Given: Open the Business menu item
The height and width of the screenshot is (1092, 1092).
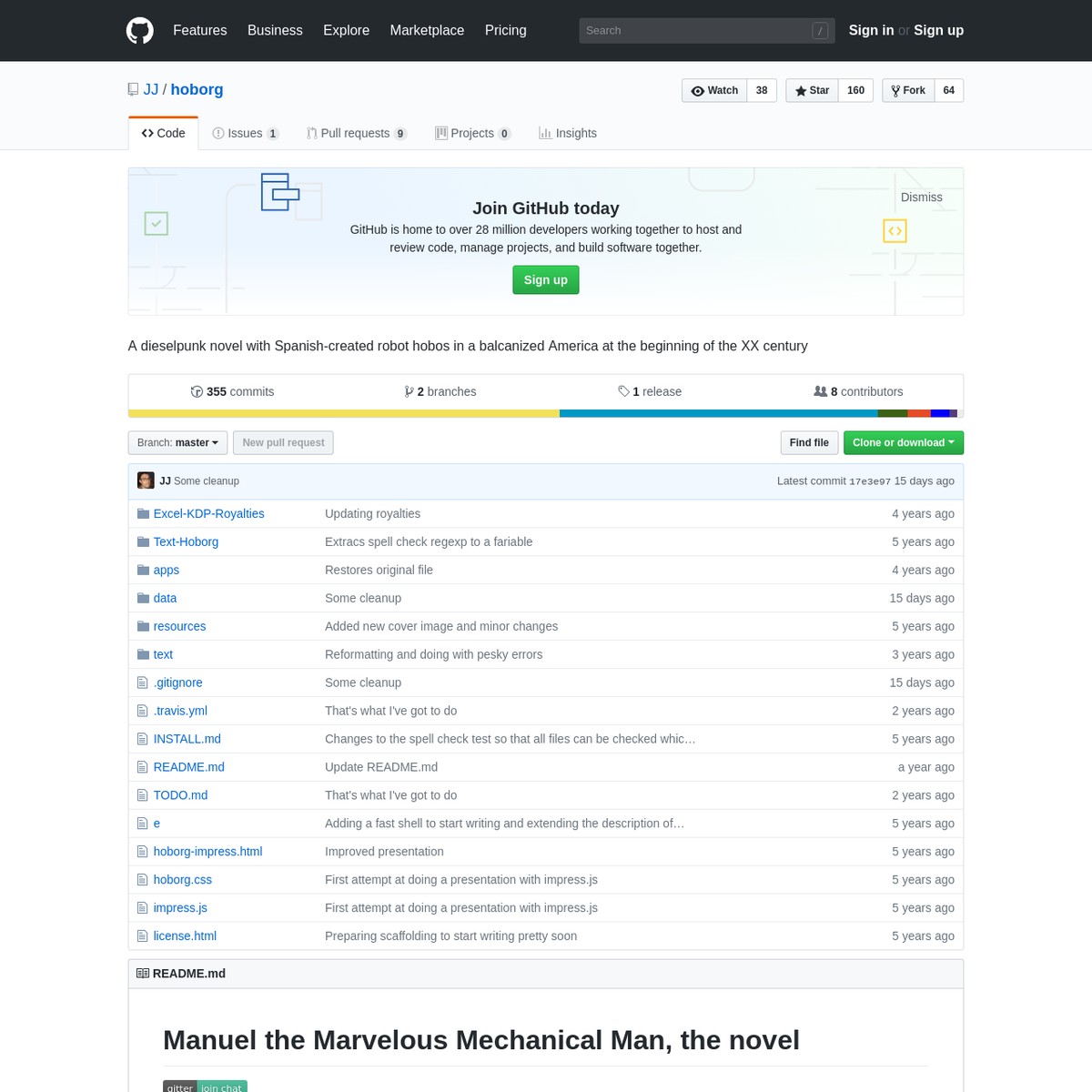Looking at the screenshot, I should [x=275, y=30].
